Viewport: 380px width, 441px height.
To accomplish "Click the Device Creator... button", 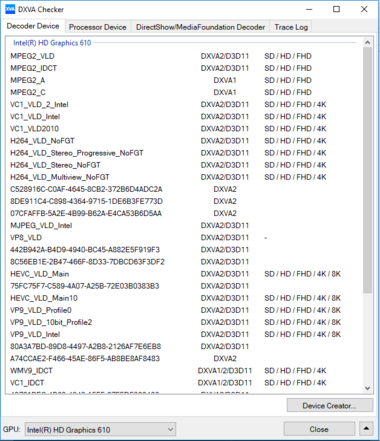I will tap(329, 406).
